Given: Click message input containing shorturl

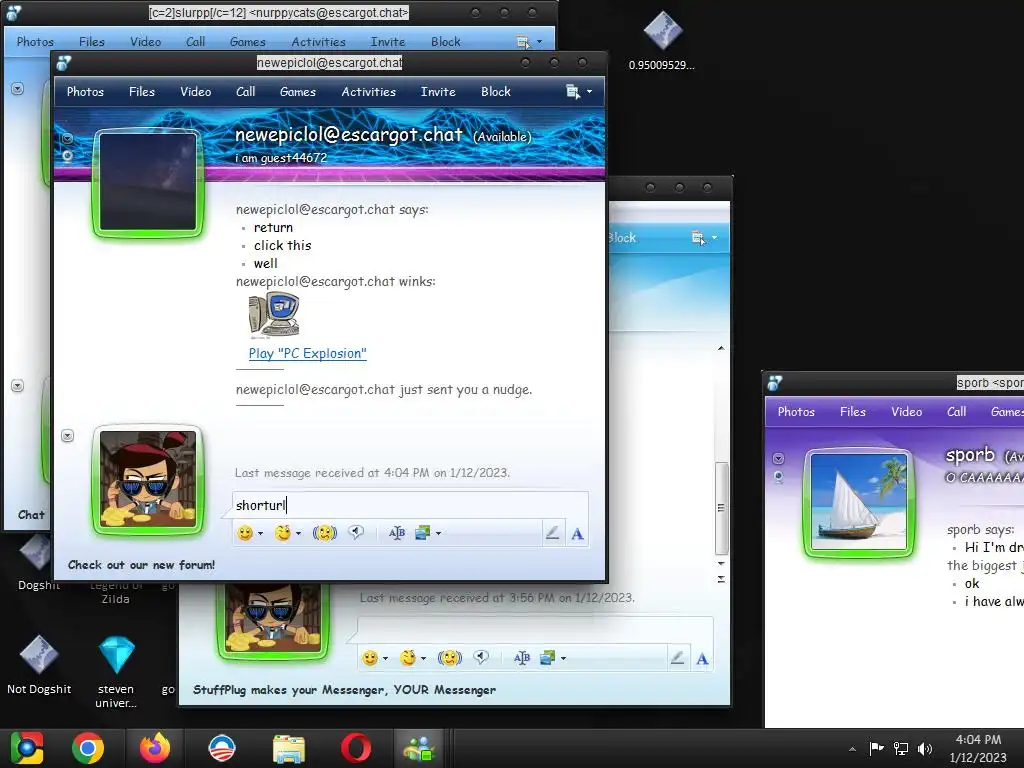Looking at the screenshot, I should (411, 505).
